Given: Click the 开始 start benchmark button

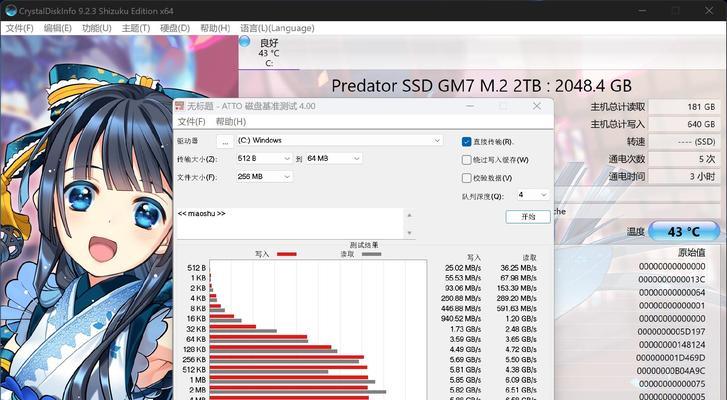Looking at the screenshot, I should 528,216.
